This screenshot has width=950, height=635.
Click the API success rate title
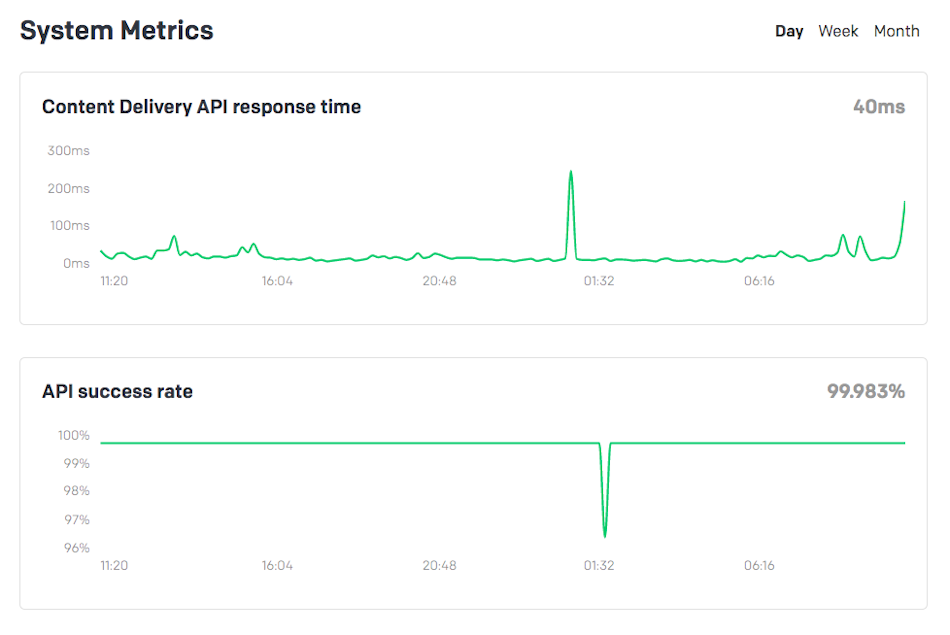118,391
